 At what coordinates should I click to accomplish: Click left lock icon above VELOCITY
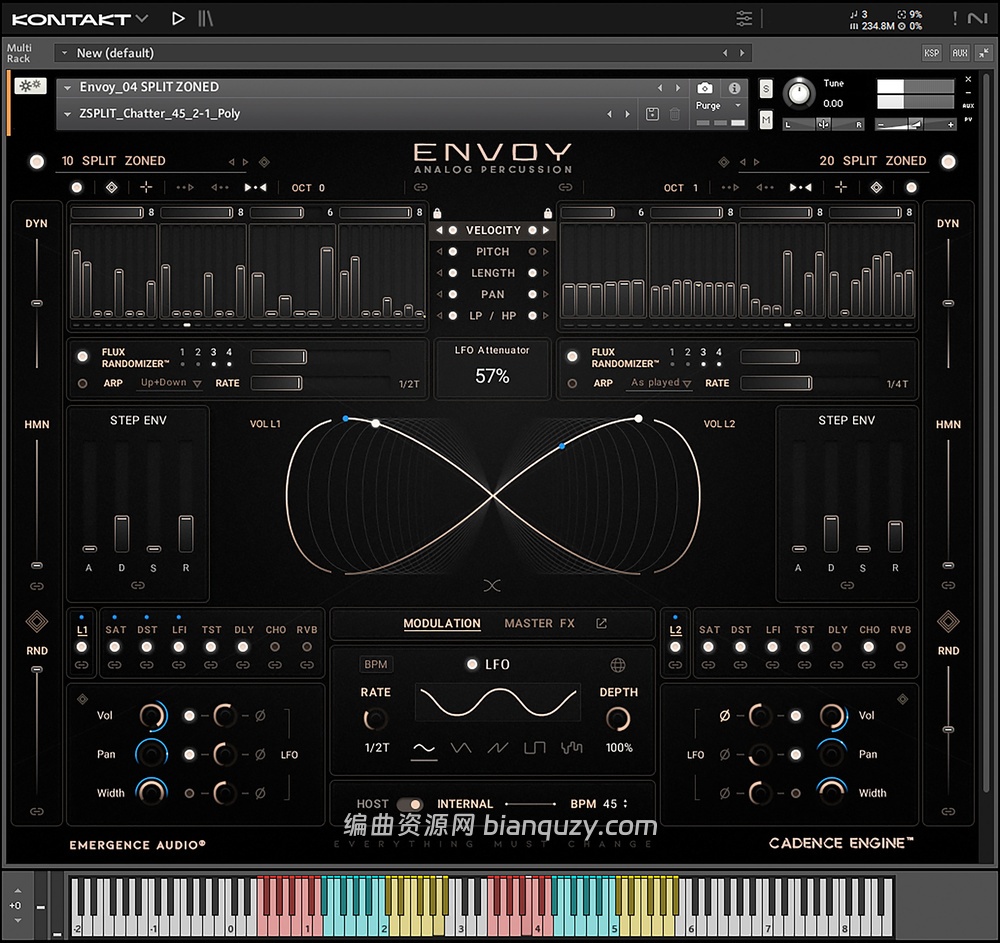click(x=437, y=213)
